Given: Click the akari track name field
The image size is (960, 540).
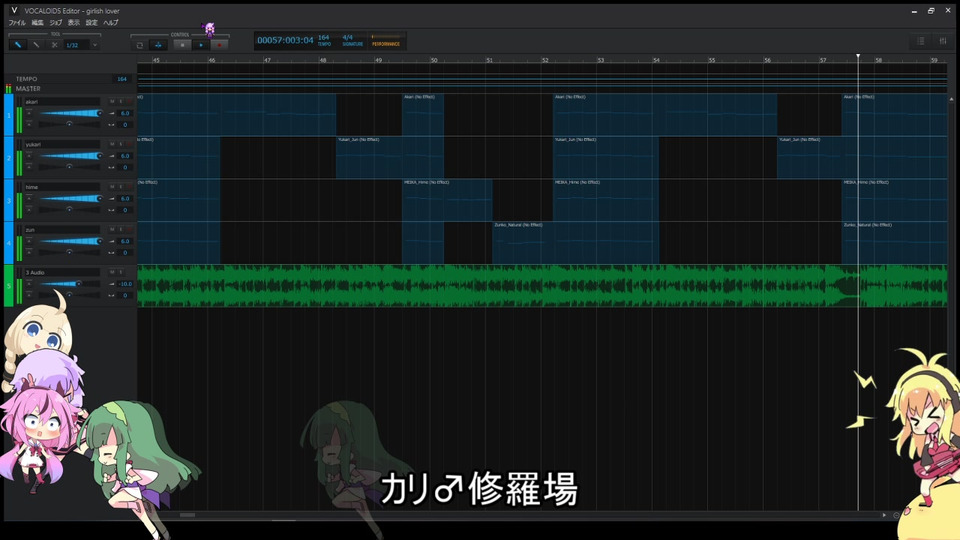Looking at the screenshot, I should [62, 102].
